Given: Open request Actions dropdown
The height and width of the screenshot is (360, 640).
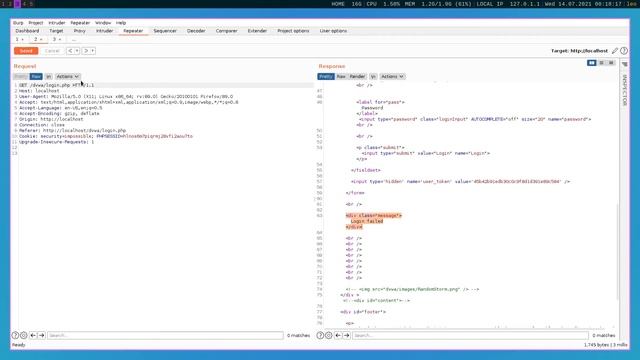Looking at the screenshot, I should tap(67, 76).
